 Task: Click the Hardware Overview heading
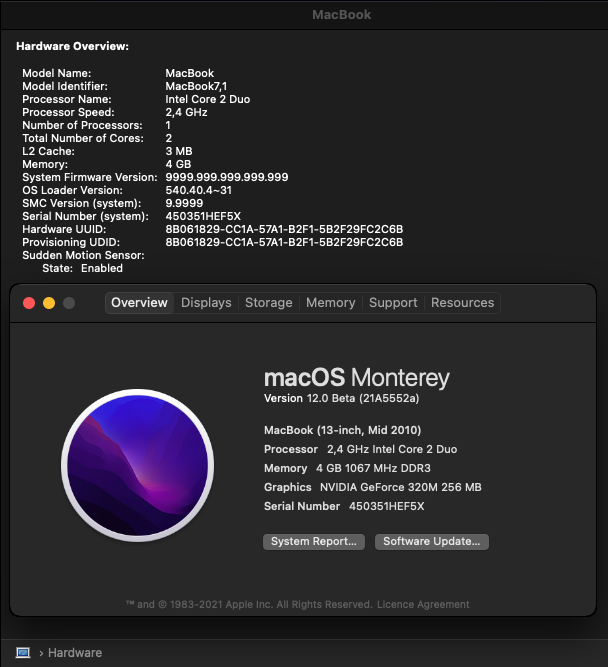click(x=72, y=46)
